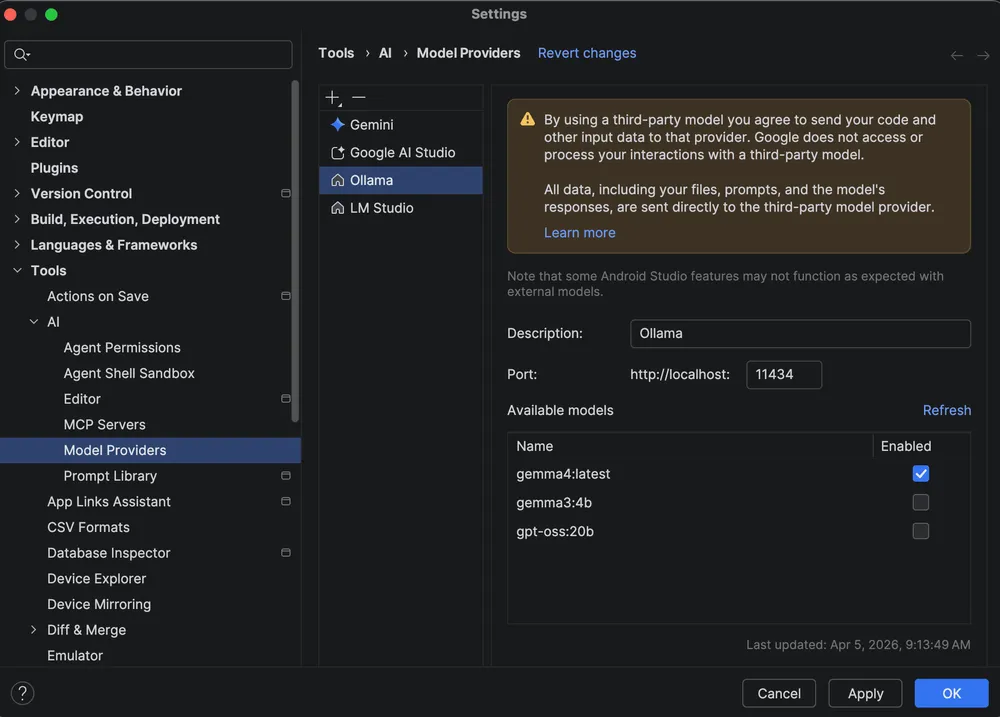
Task: Navigate back with the left arrow
Action: pos(957,56)
